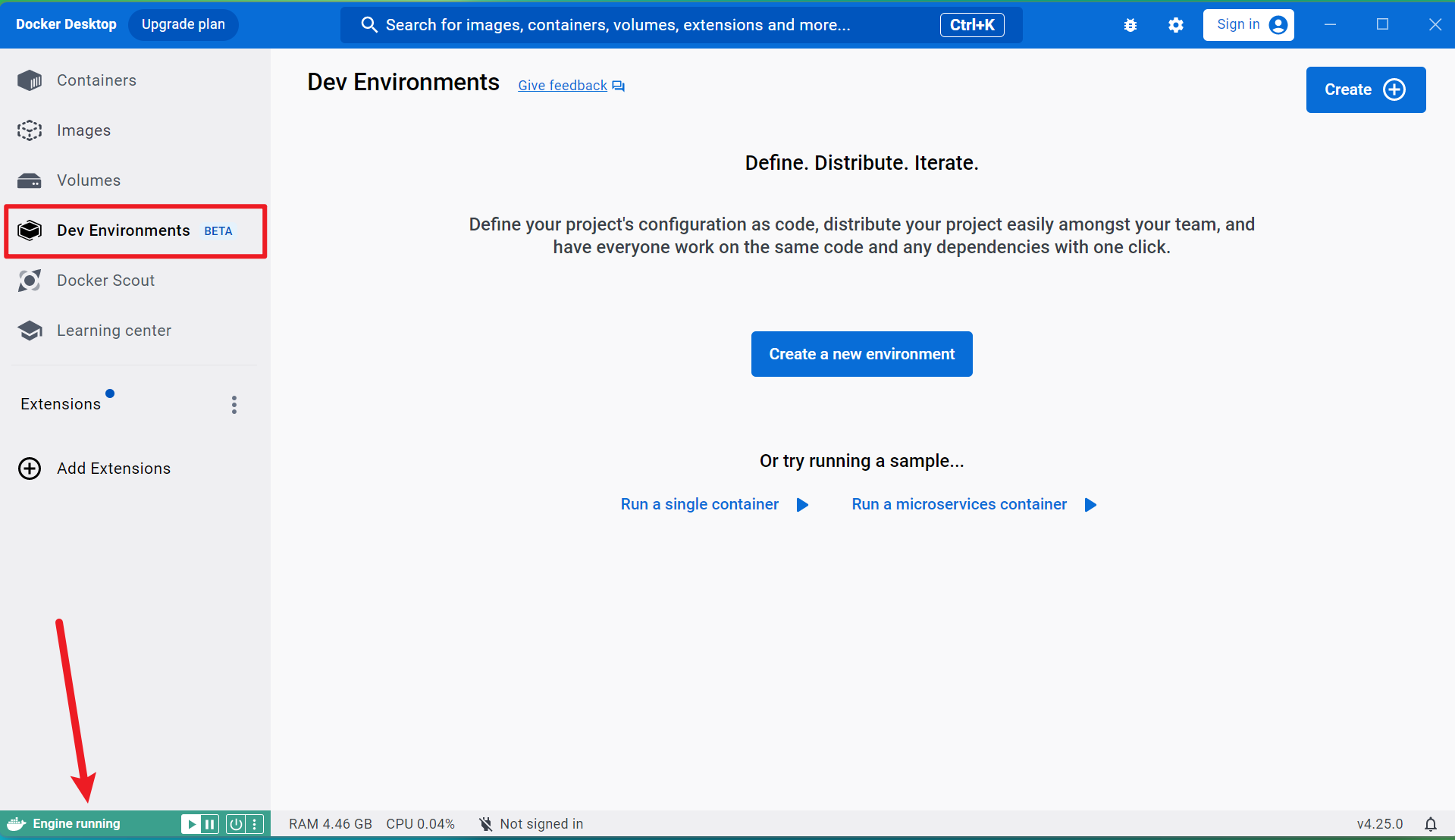The height and width of the screenshot is (840, 1455).
Task: Pause the Docker engine
Action: tap(210, 824)
